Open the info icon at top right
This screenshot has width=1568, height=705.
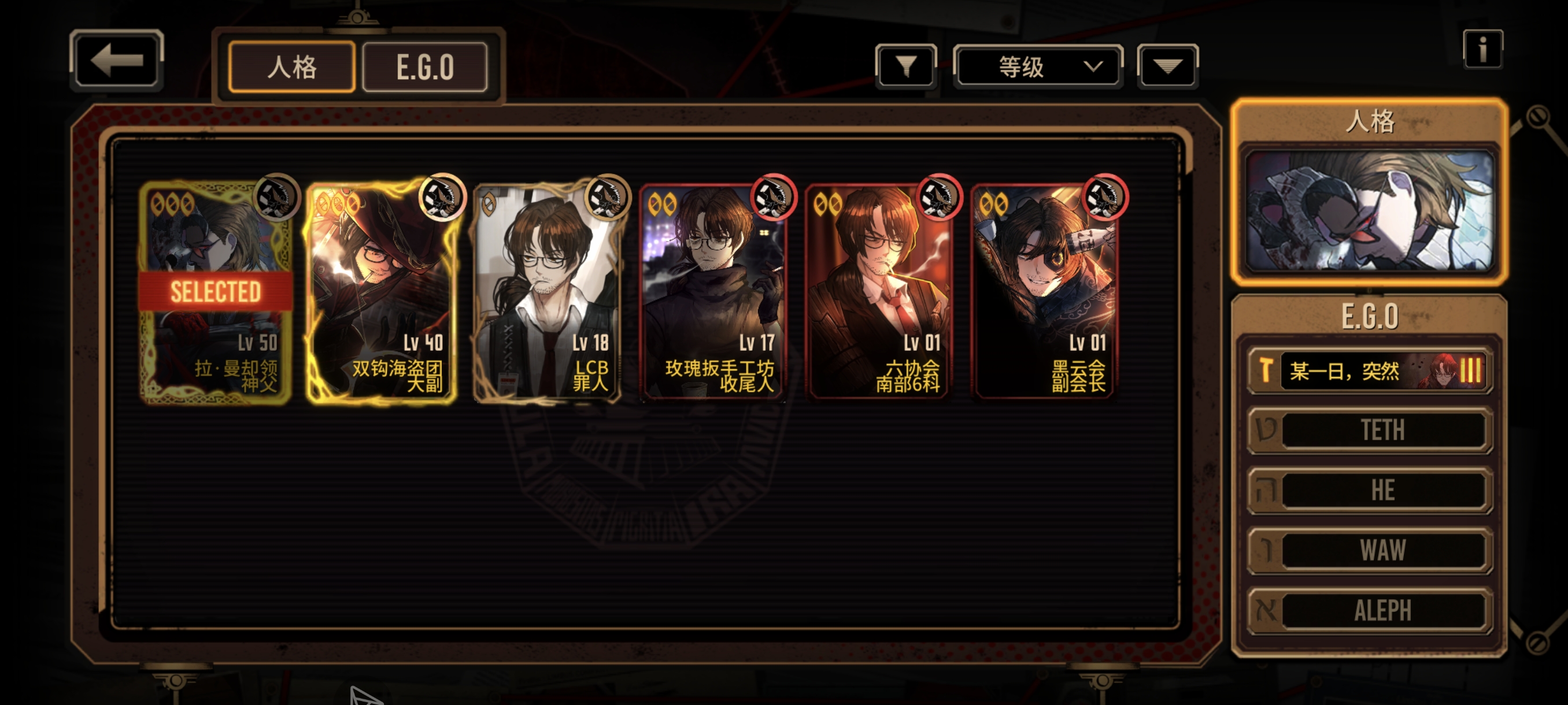click(x=1482, y=49)
